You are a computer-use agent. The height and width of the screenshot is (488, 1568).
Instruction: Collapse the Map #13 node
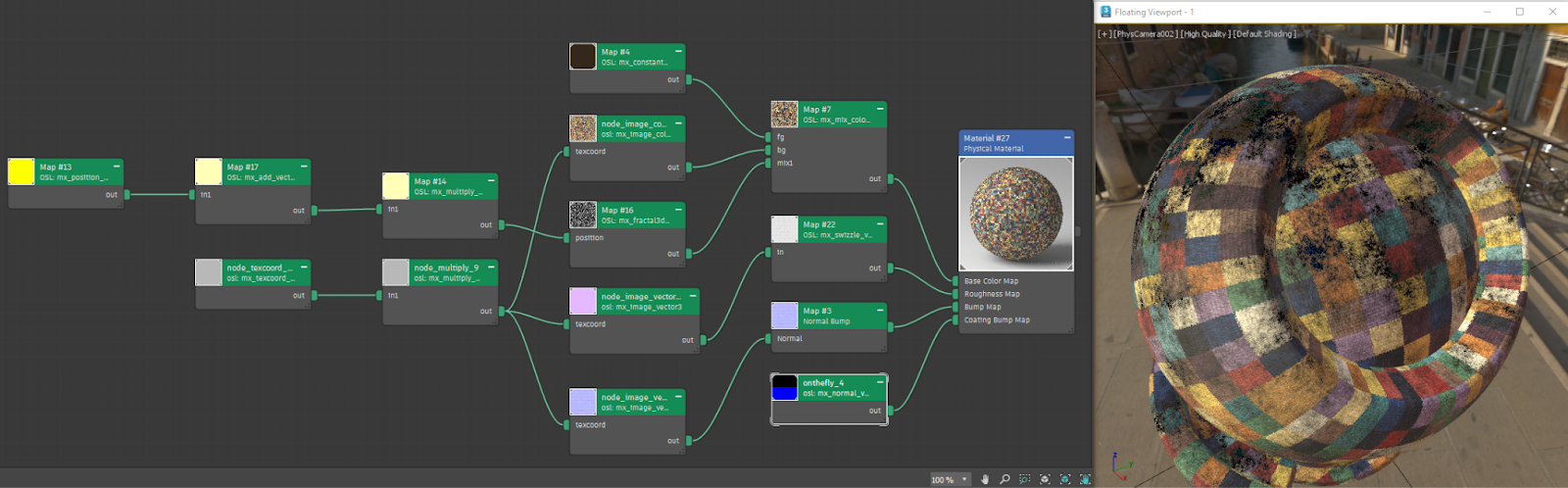point(117,167)
